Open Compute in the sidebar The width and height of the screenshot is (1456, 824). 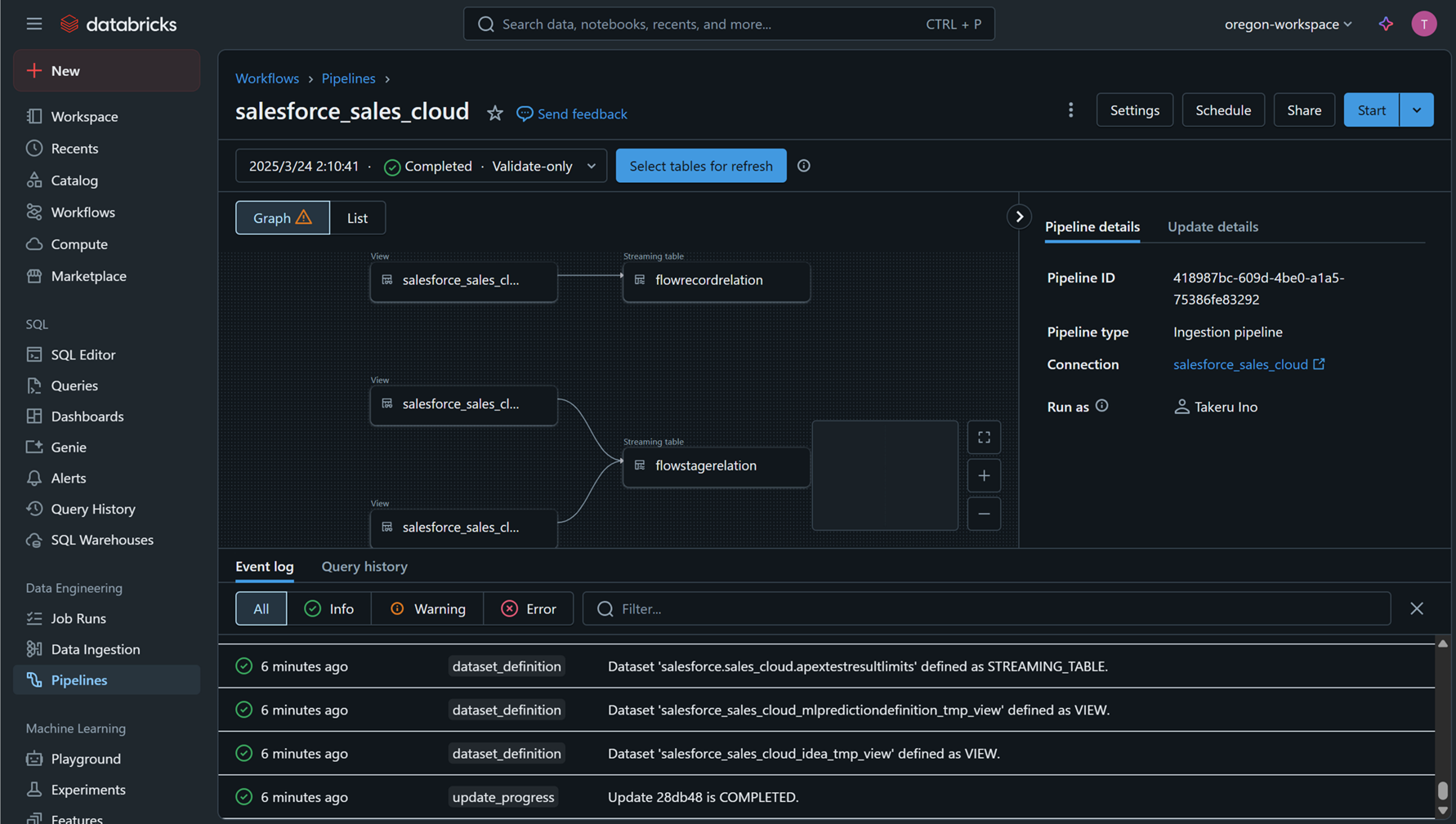click(x=107, y=243)
